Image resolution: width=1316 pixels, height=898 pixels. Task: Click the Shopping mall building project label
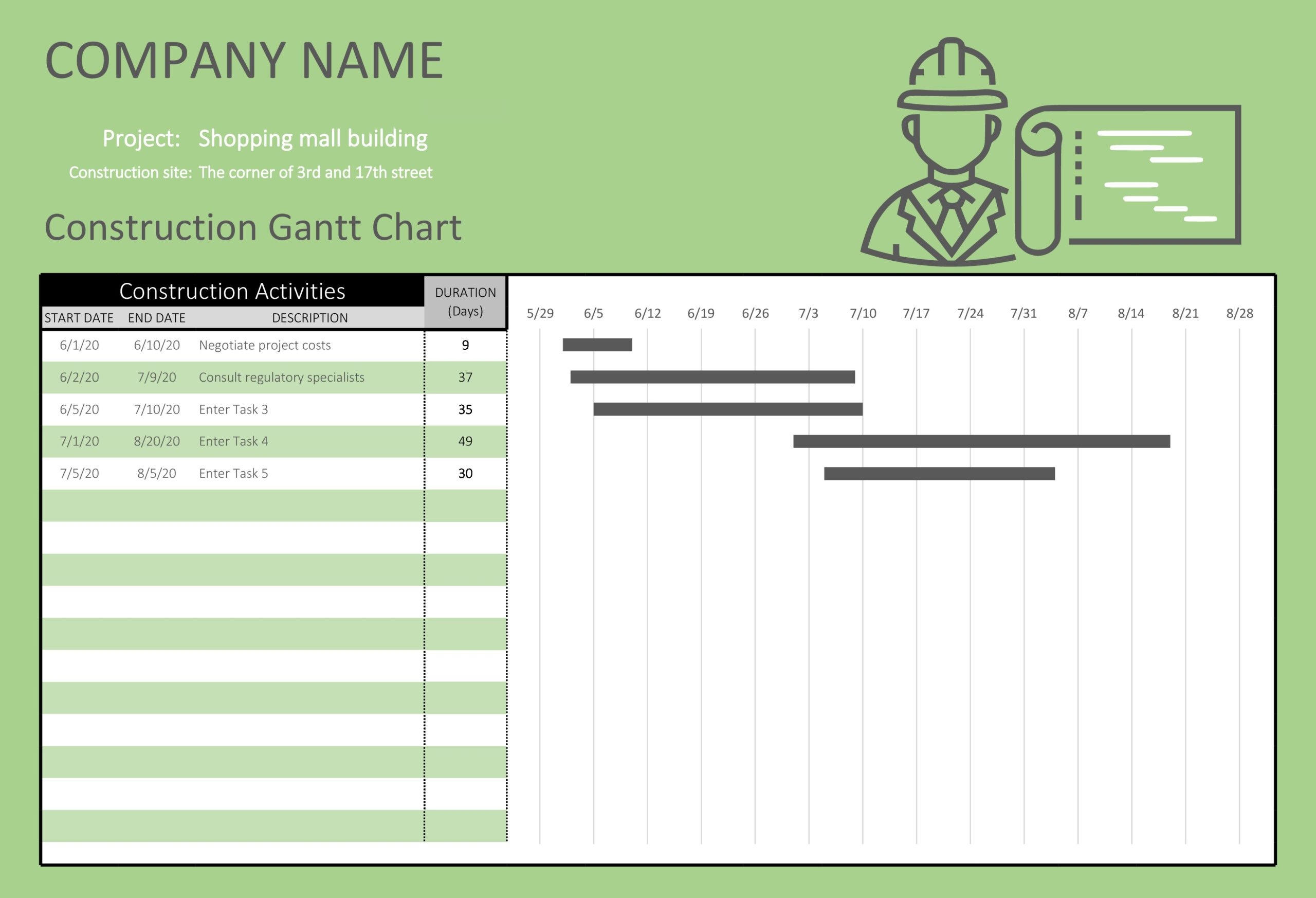point(313,138)
